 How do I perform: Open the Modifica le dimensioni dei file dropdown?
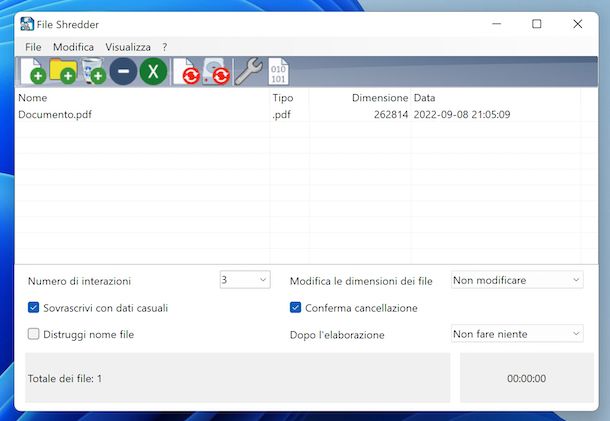pyautogui.click(x=517, y=280)
